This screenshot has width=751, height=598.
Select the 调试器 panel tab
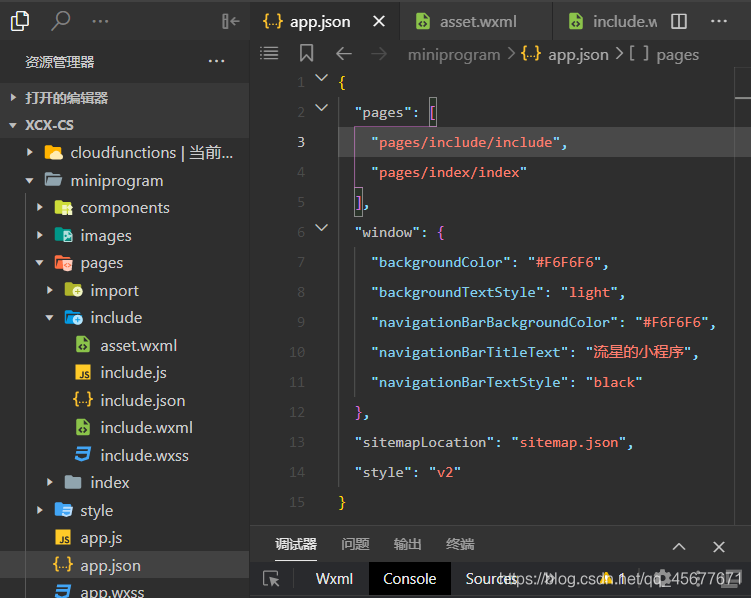pyautogui.click(x=296, y=544)
